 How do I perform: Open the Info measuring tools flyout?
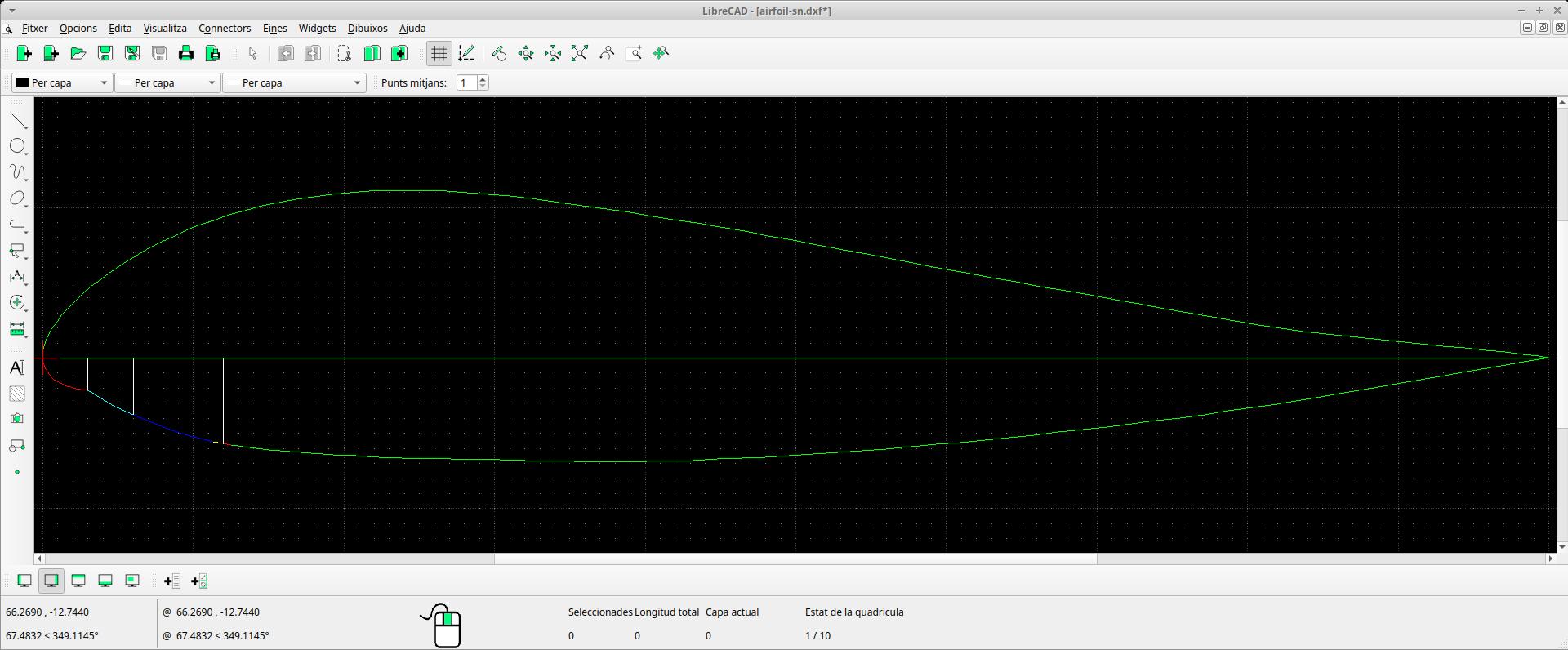pyautogui.click(x=18, y=330)
